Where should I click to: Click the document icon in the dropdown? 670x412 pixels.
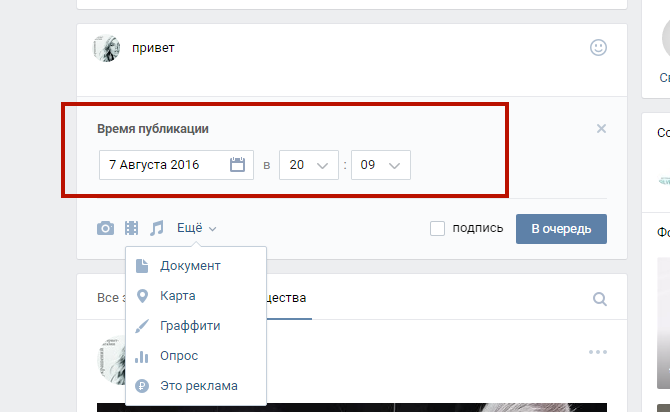click(x=142, y=266)
